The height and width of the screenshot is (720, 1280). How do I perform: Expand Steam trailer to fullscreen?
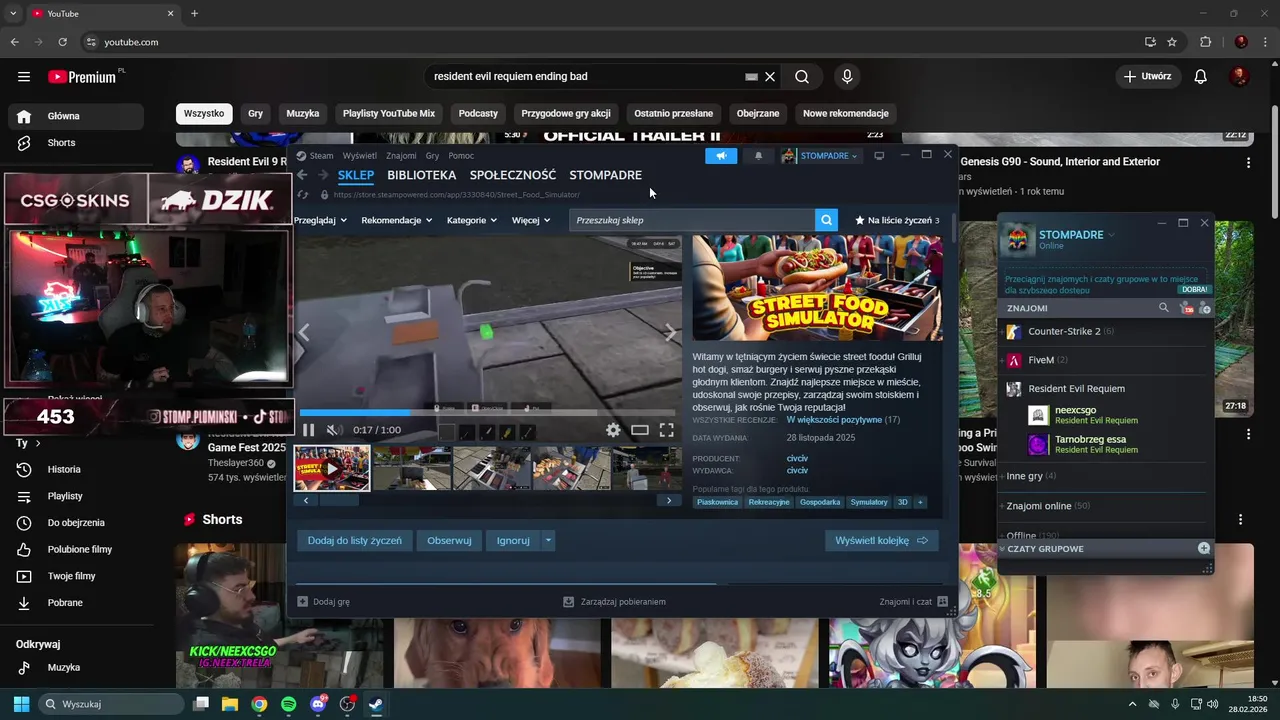click(x=667, y=430)
